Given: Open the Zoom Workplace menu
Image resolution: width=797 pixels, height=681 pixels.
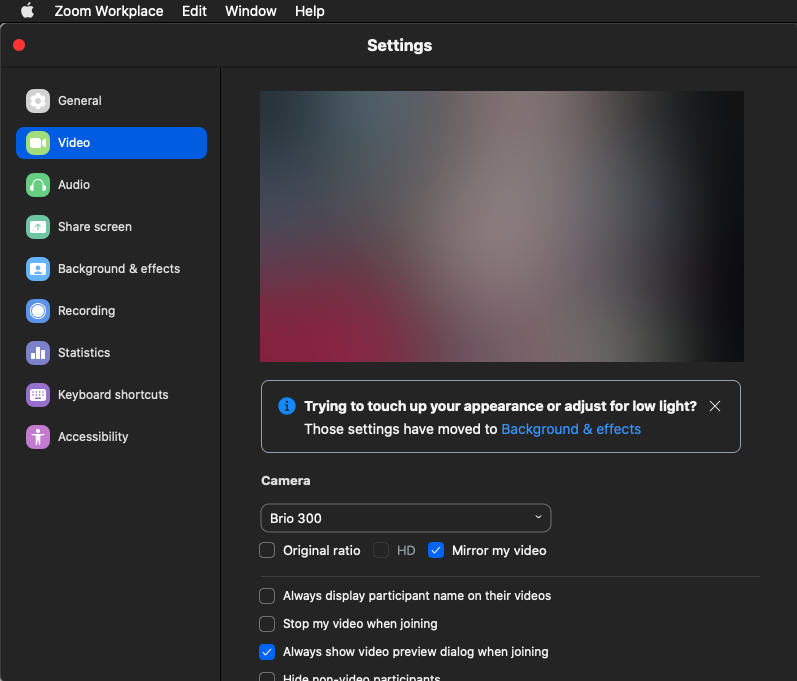Looking at the screenshot, I should (109, 11).
